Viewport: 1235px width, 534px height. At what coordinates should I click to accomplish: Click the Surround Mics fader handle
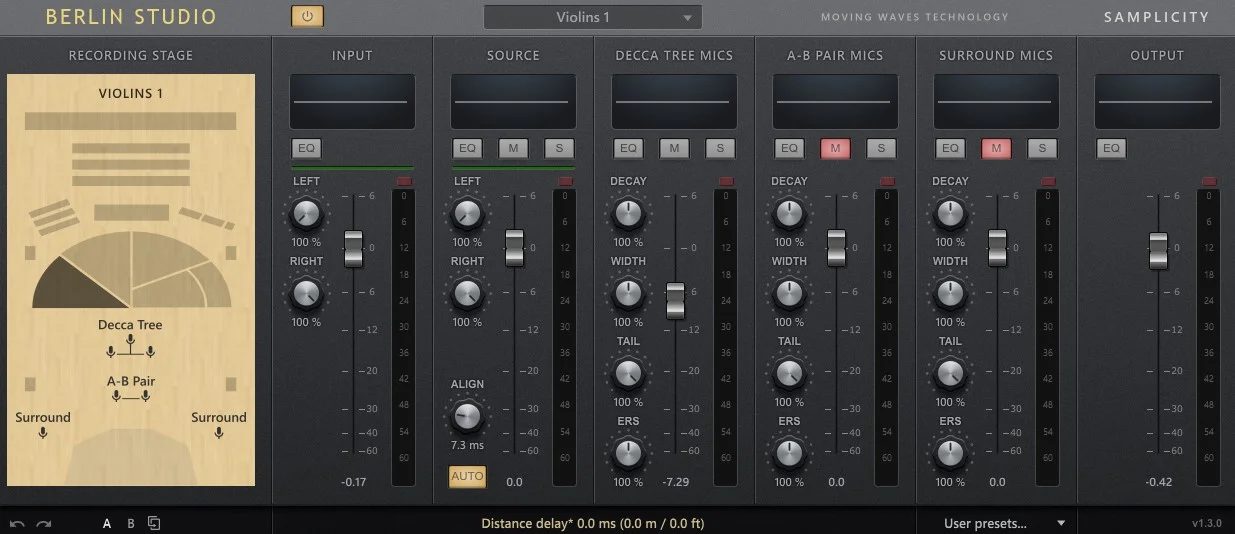coord(997,247)
